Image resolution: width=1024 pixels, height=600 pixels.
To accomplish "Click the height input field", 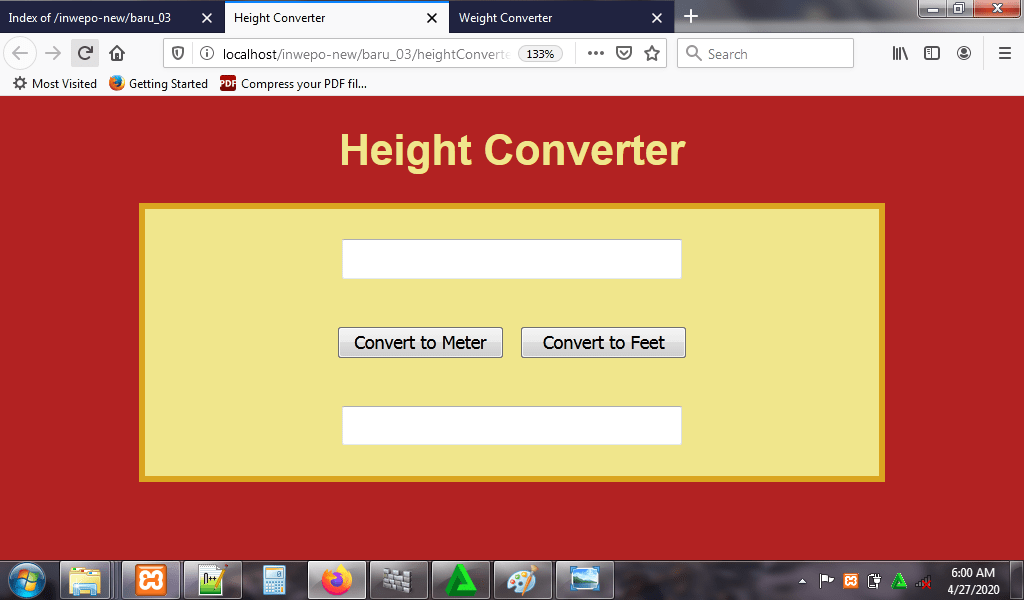I will point(512,259).
